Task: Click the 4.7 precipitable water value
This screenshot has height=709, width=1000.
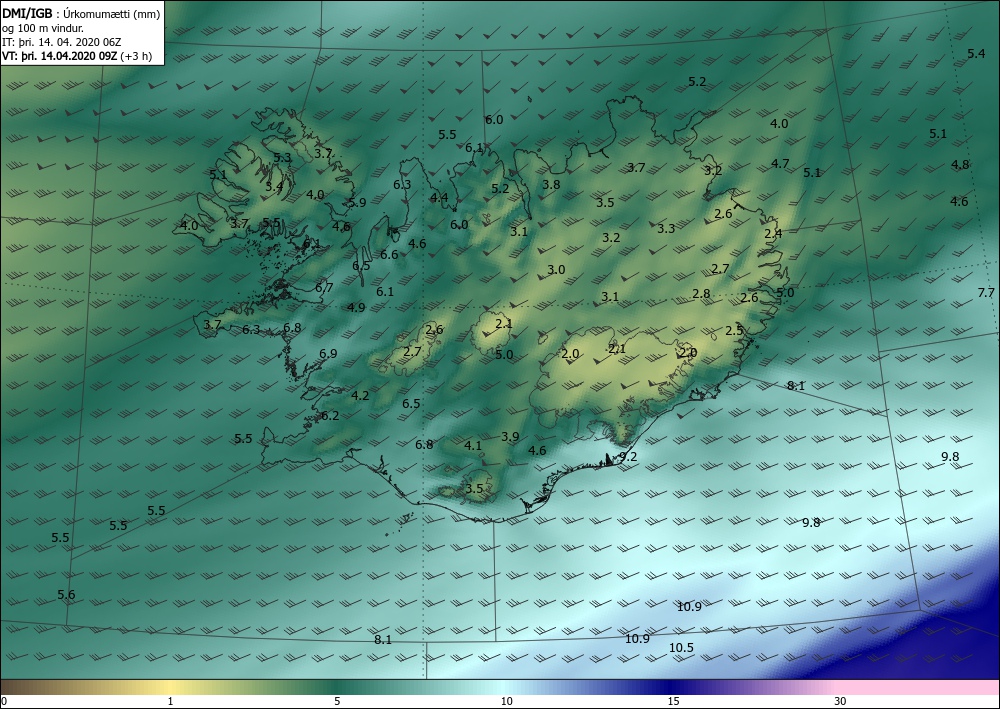Action: point(780,164)
